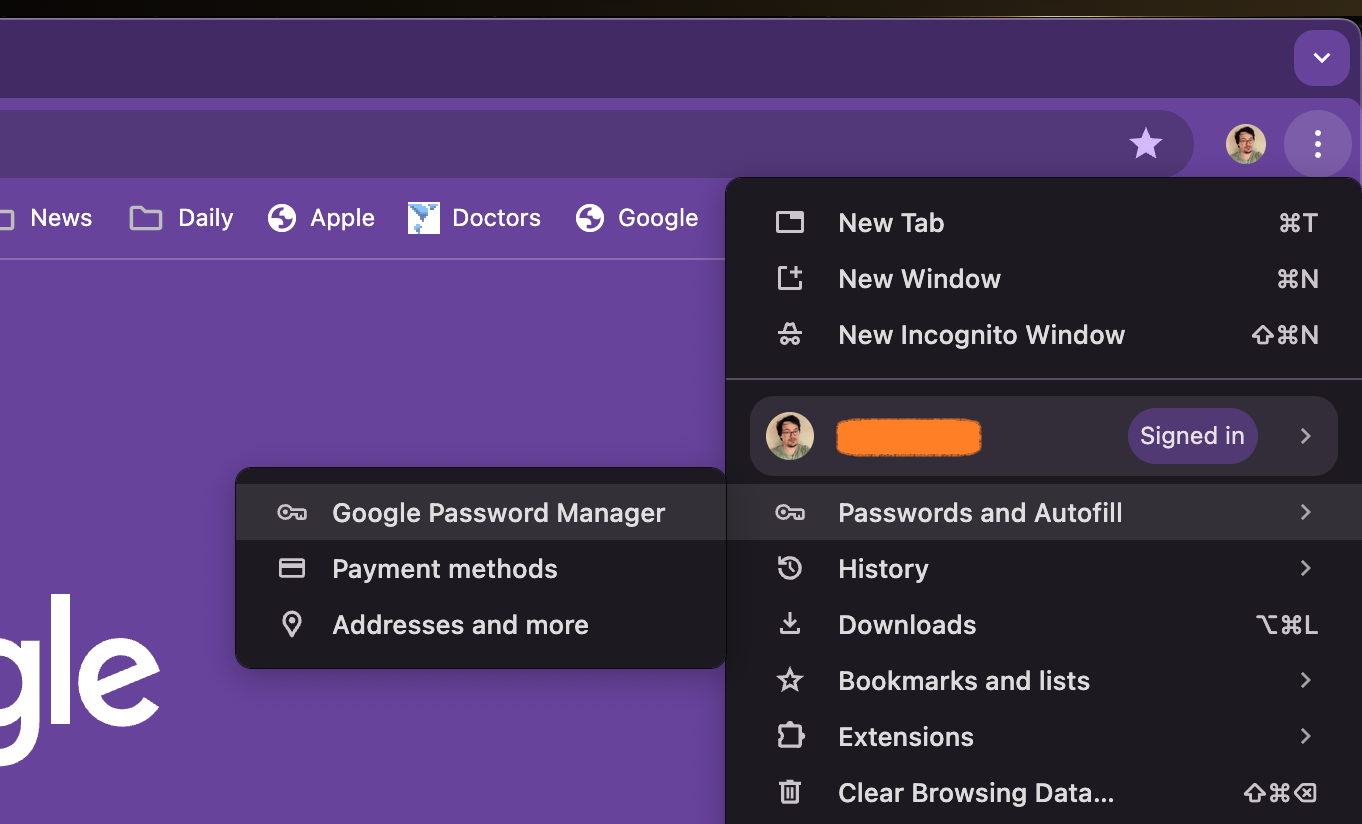Click the key icon beside Passwords and Autofill
Screen dimensions: 1362x824
click(x=790, y=513)
